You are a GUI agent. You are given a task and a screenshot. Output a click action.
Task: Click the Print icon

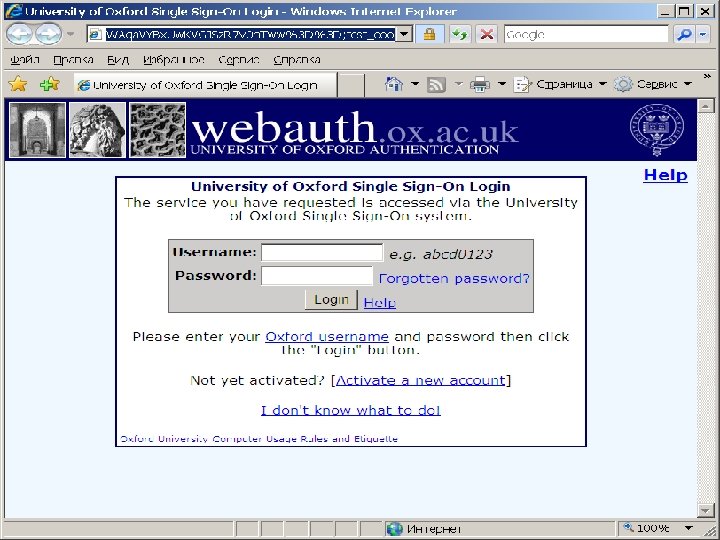[x=480, y=85]
